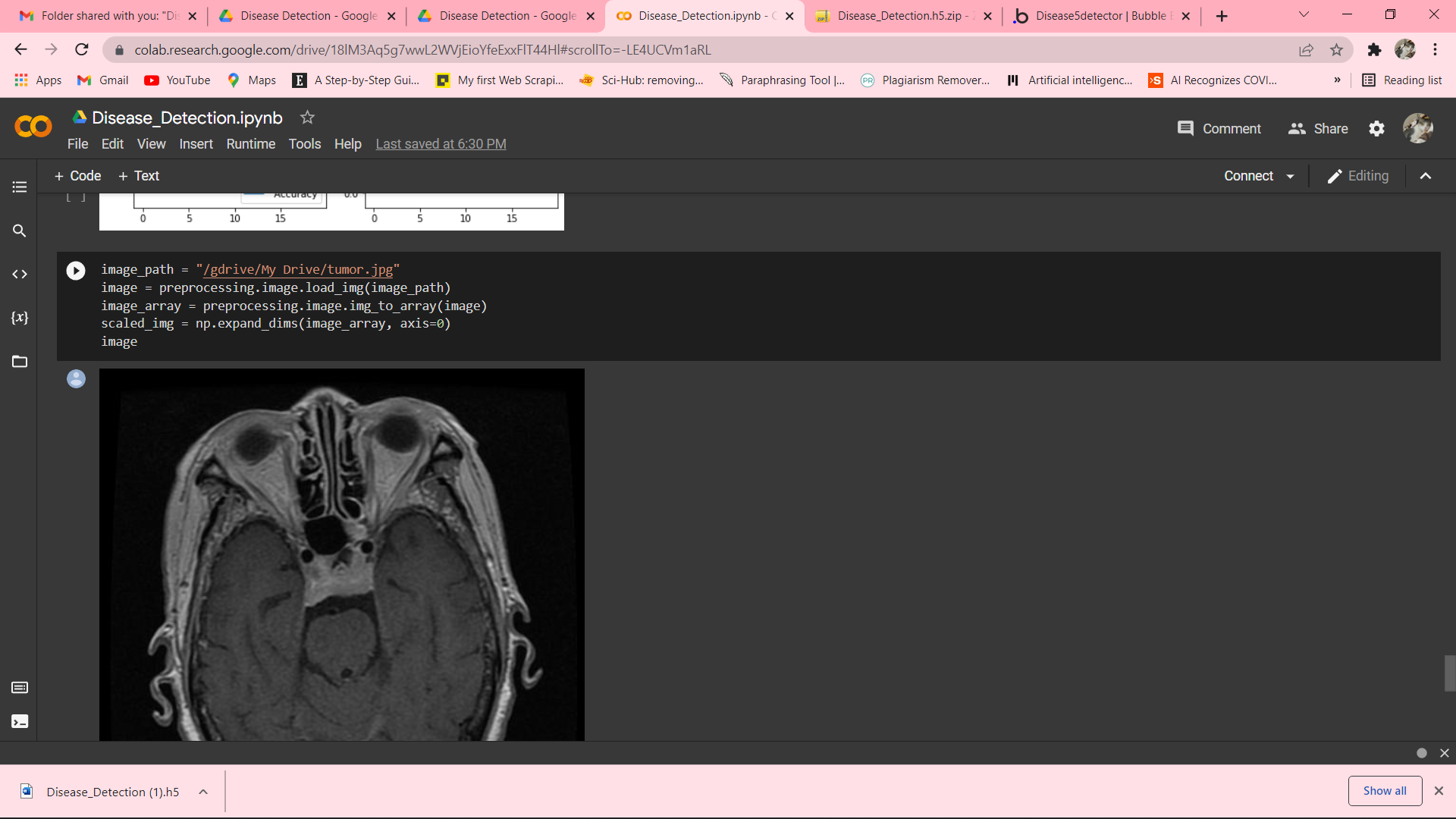Open the variables inspector icon
Viewport: 1456px width, 819px height.
tap(20, 318)
